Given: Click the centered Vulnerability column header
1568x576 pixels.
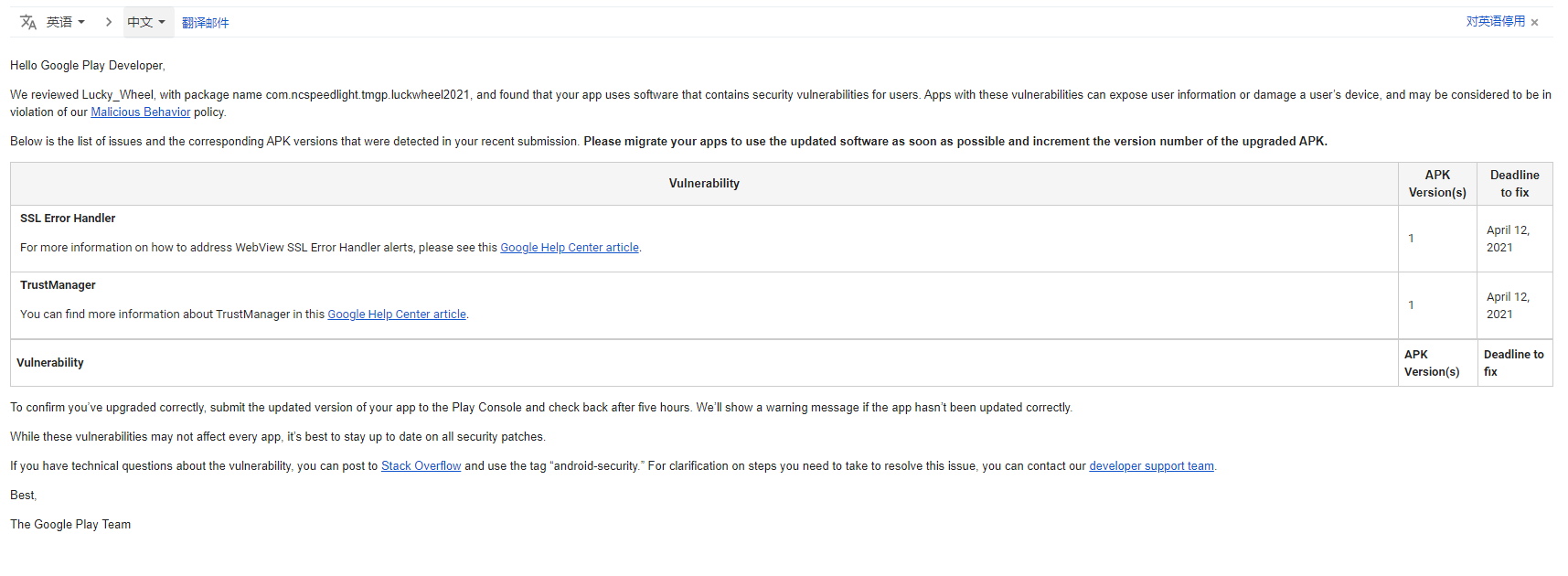Looking at the screenshot, I should (x=704, y=184).
